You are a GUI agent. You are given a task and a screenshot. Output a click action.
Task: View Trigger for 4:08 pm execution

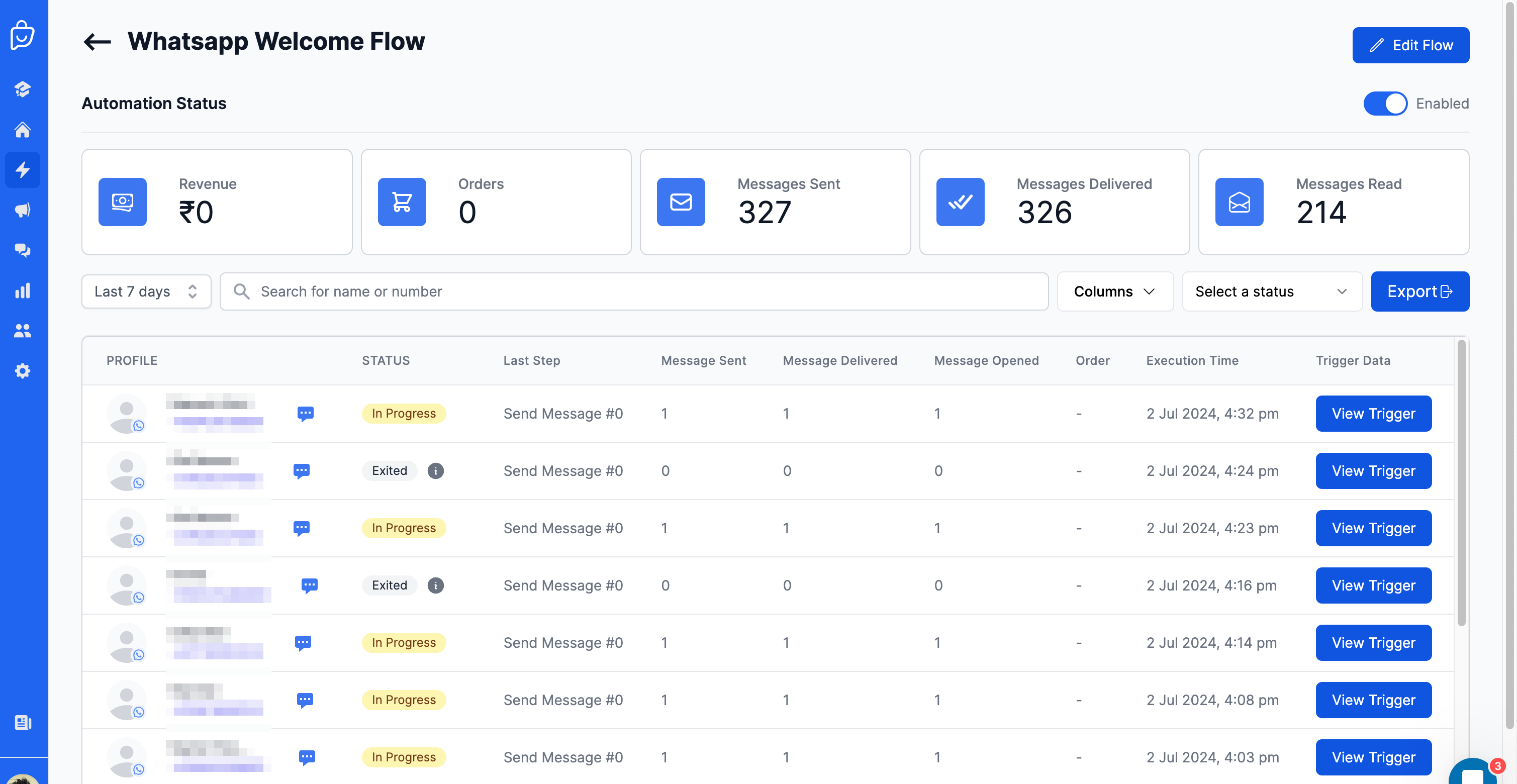pyautogui.click(x=1373, y=700)
